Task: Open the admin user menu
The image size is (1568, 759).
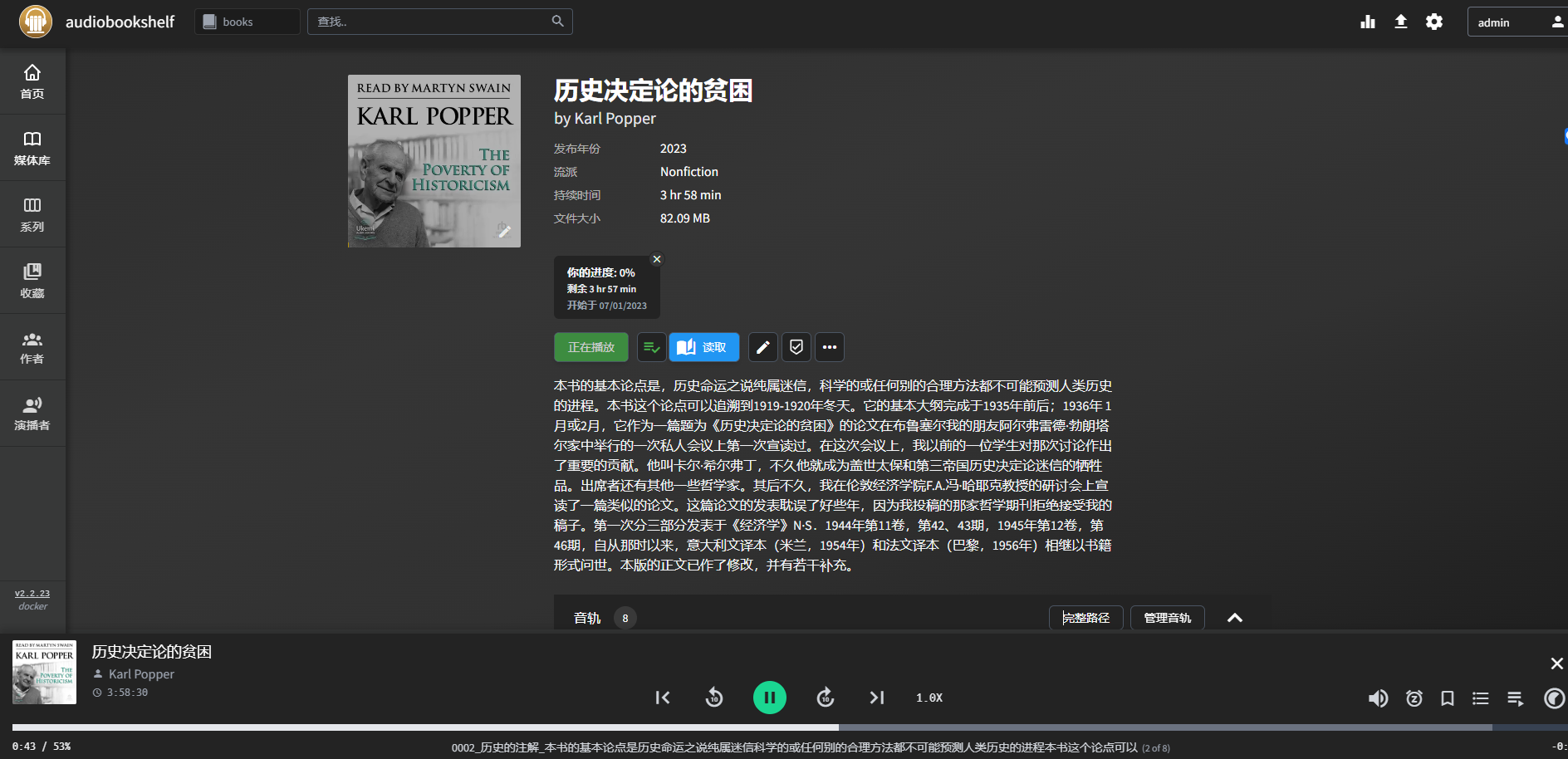Action: [1517, 22]
